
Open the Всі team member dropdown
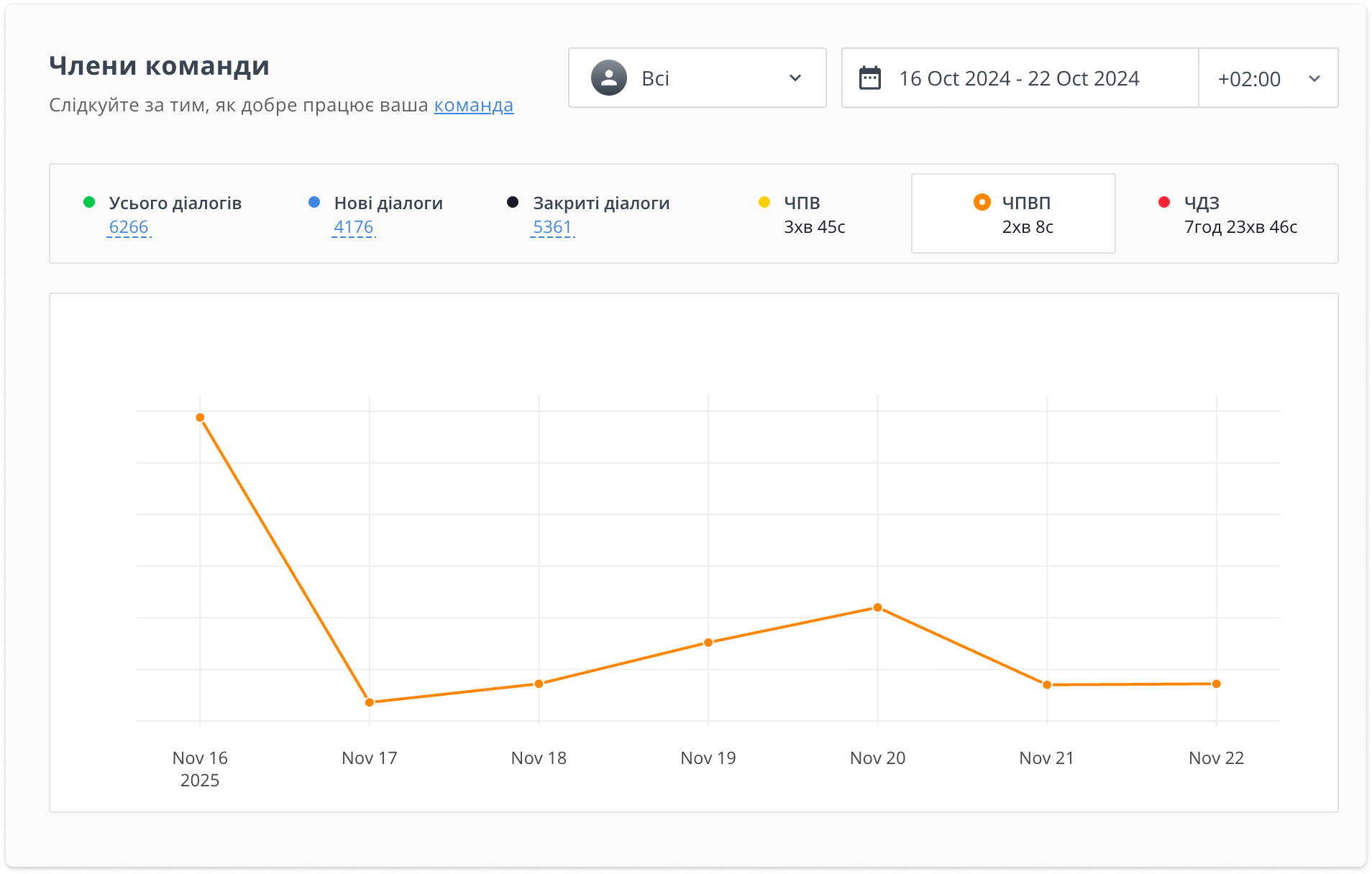coord(696,78)
